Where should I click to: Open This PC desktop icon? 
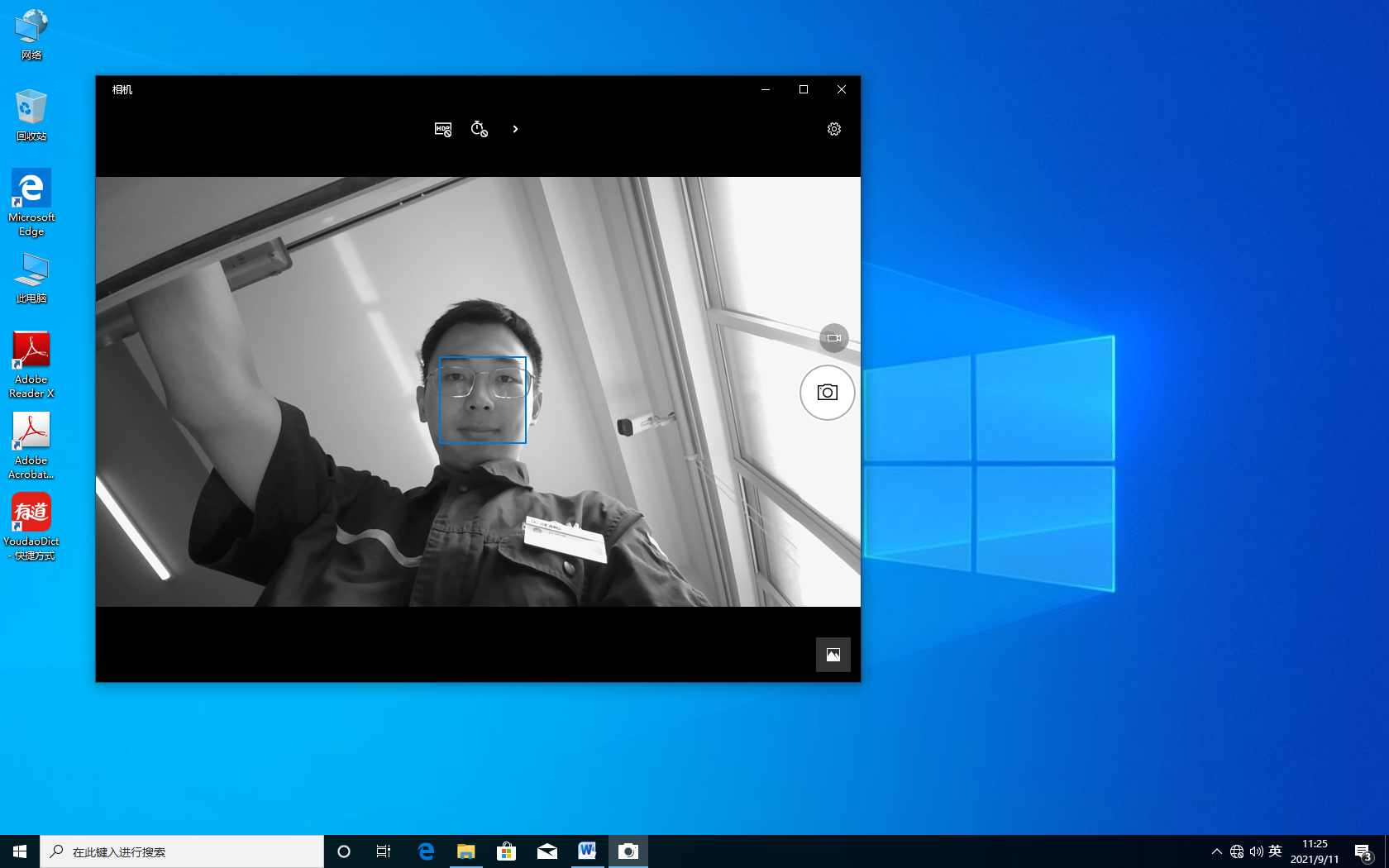(31, 279)
